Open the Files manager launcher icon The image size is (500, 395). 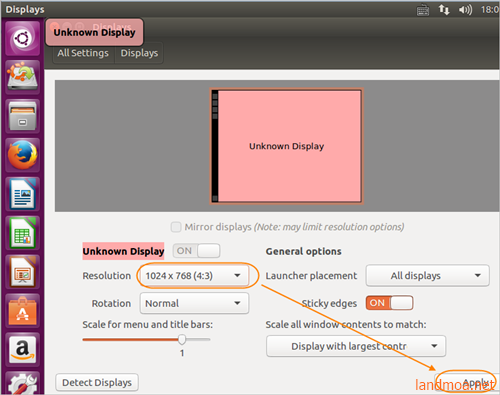tap(22, 116)
